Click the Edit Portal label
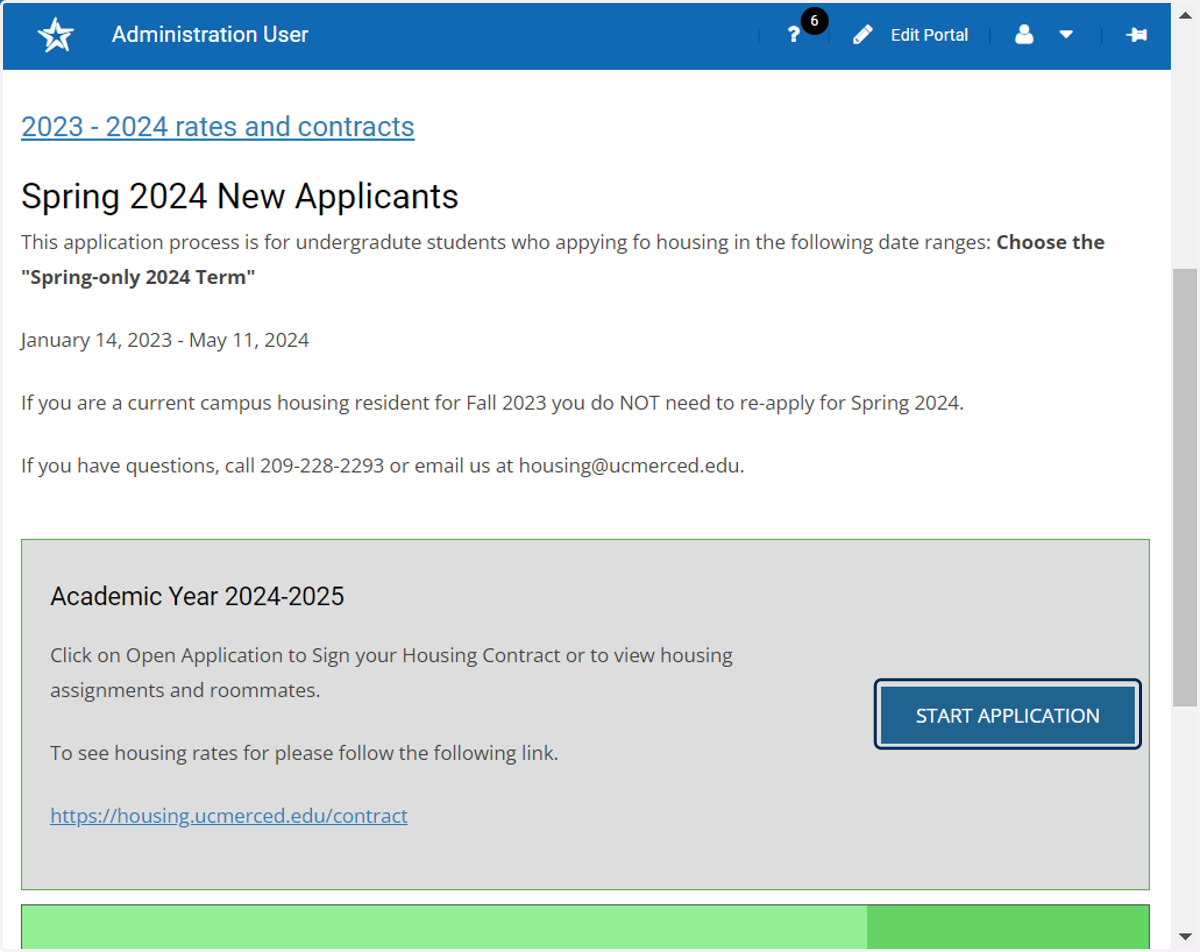The image size is (1200, 952). [x=929, y=35]
